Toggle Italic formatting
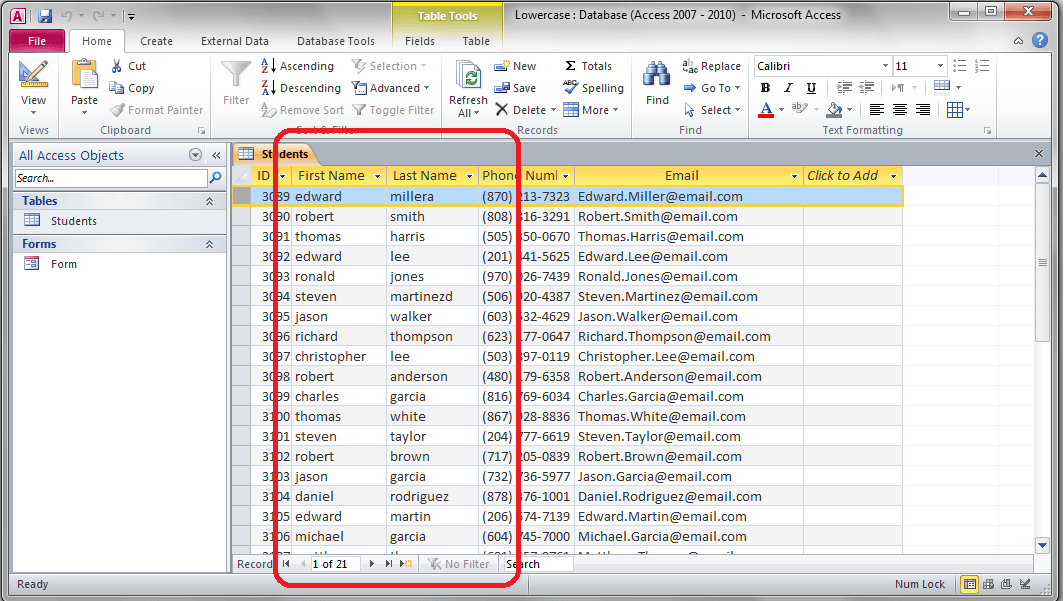The width and height of the screenshot is (1064, 601). [788, 88]
